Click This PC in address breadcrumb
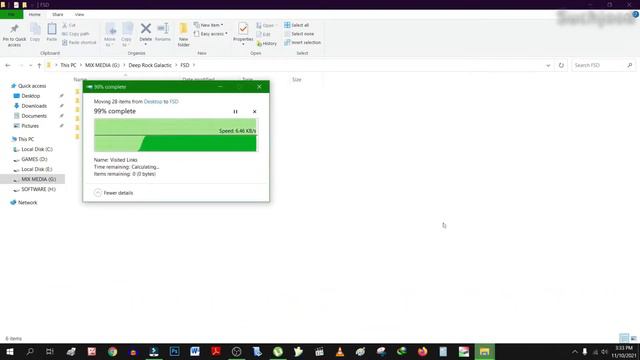640x360 pixels. tap(68, 65)
